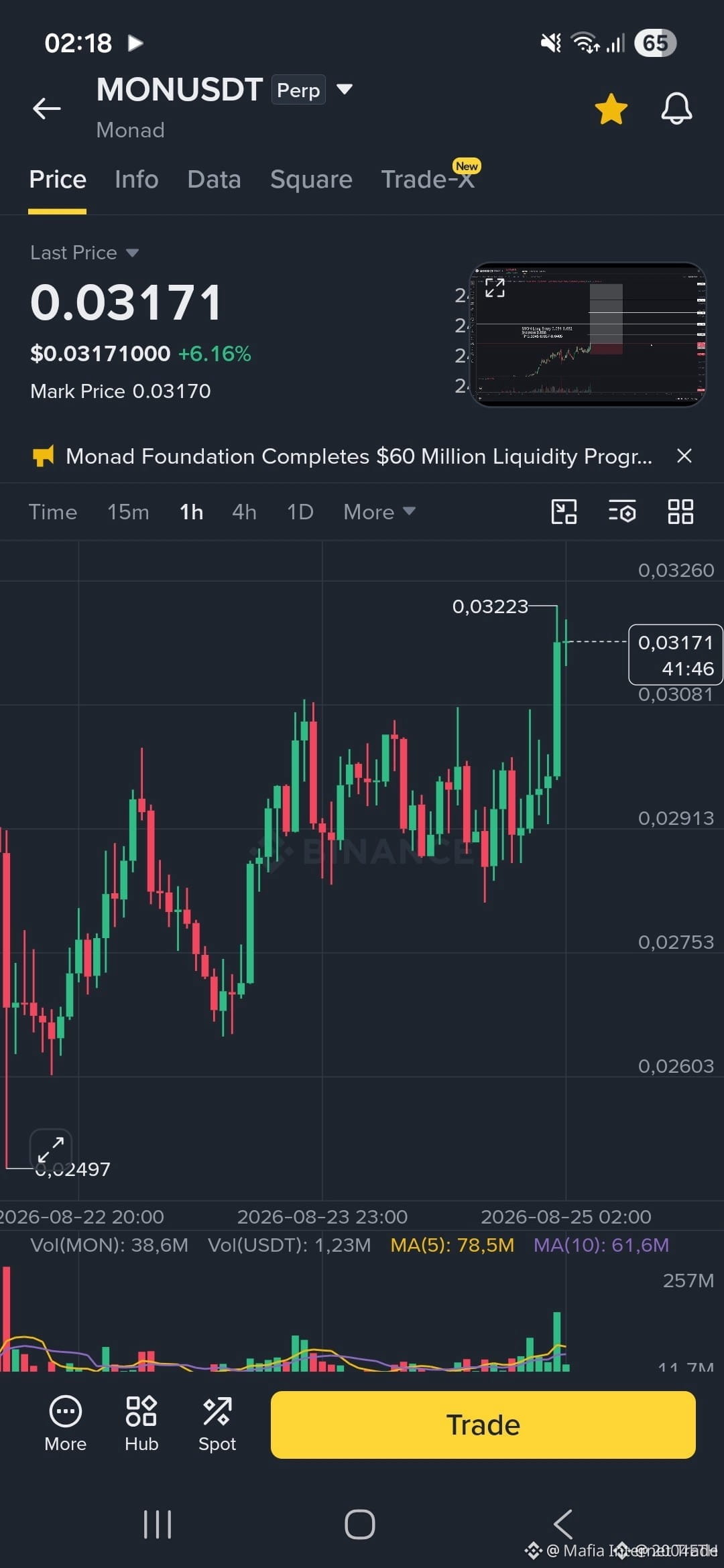
Task: Tap the large last price 0.03171
Action: click(x=126, y=303)
